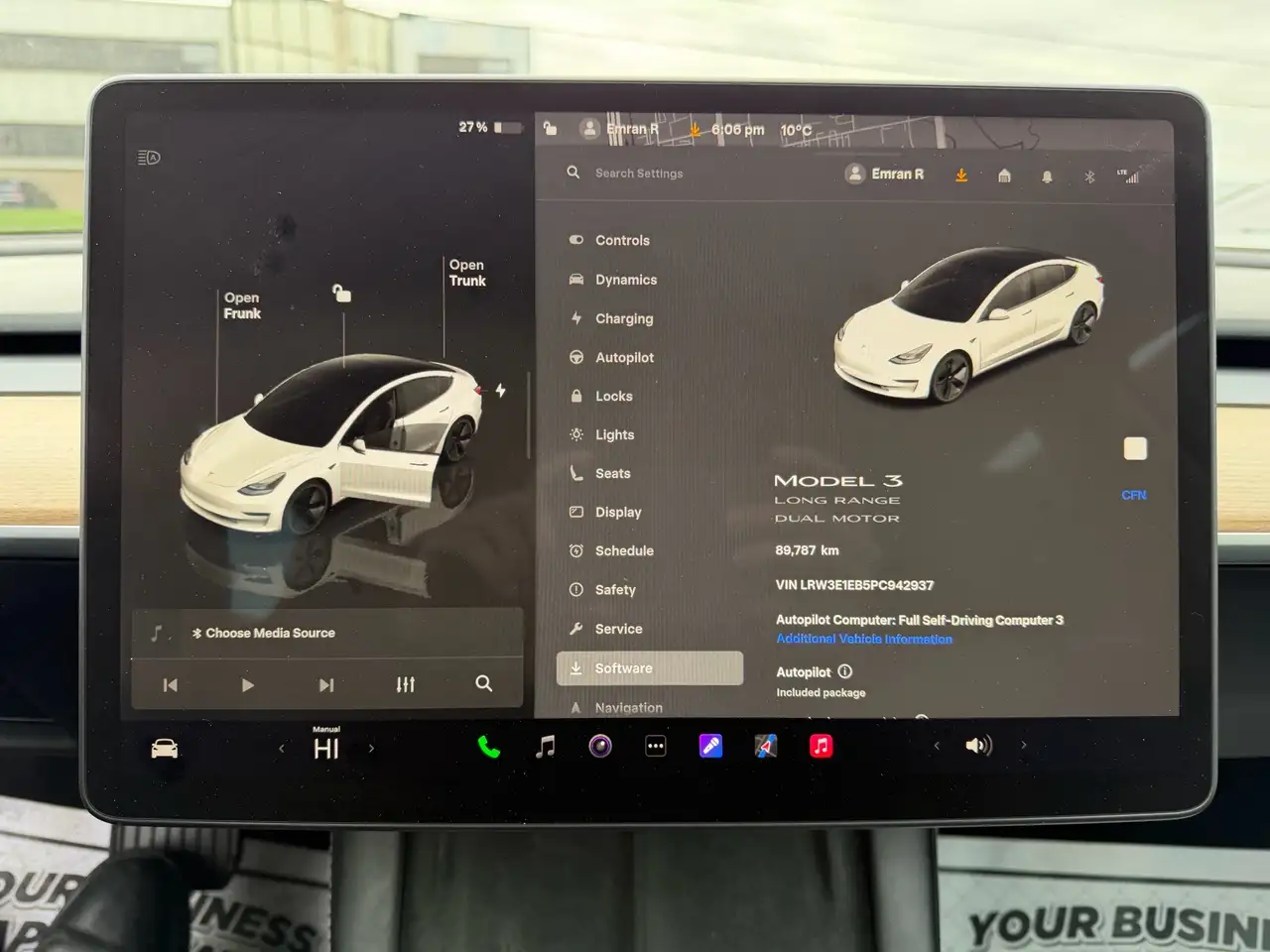Tap the 27% battery indicator

489,127
